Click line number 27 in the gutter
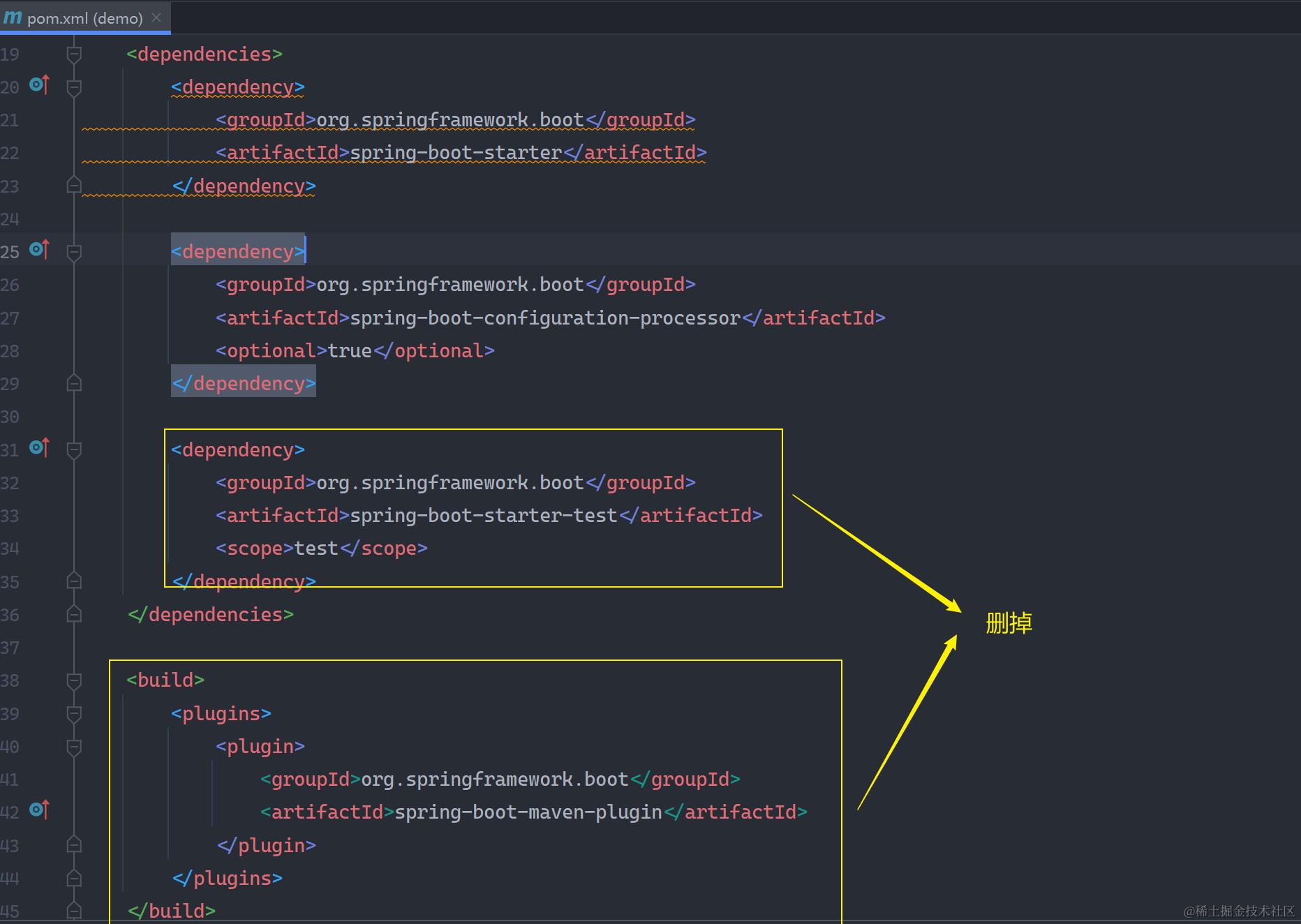 tap(10, 318)
